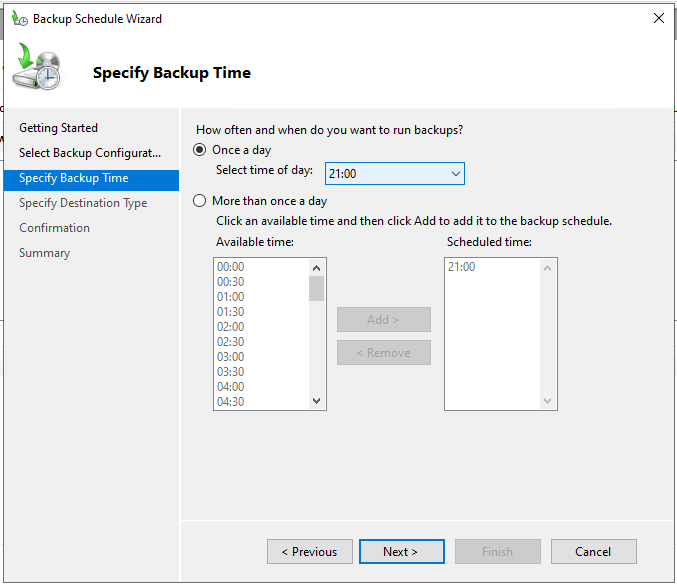The width and height of the screenshot is (677, 584).
Task: Pick 00:00 from the Available time list
Action: pos(231,267)
